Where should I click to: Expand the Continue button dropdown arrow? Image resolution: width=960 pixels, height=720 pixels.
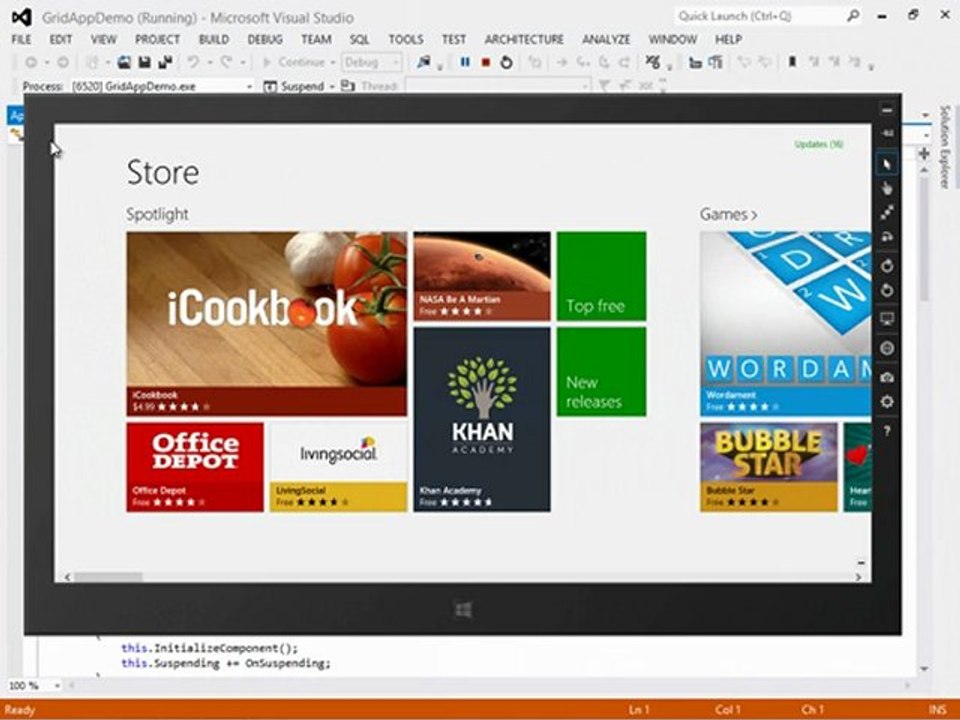(332, 62)
